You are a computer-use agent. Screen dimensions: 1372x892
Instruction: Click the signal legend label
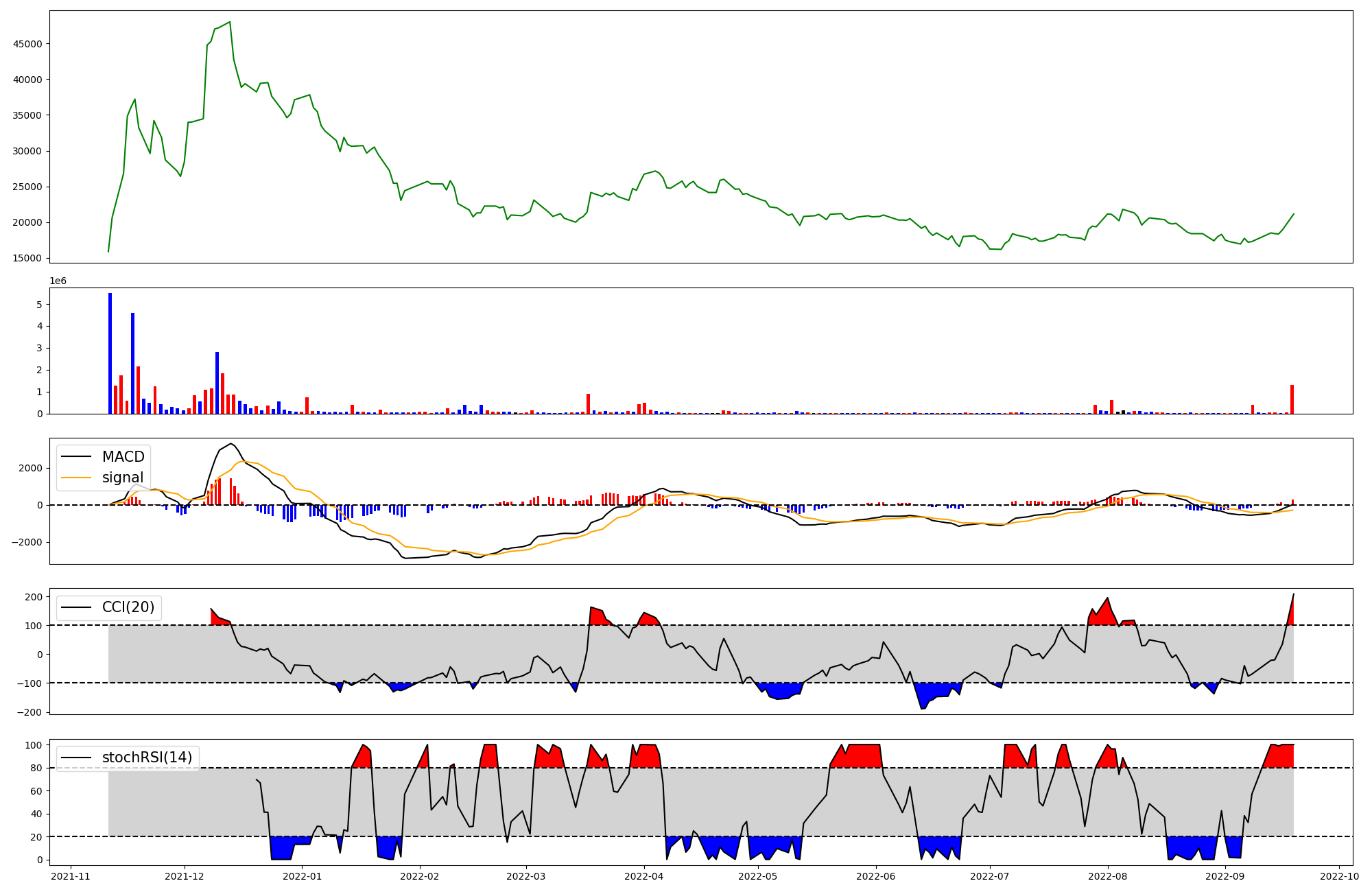point(123,478)
